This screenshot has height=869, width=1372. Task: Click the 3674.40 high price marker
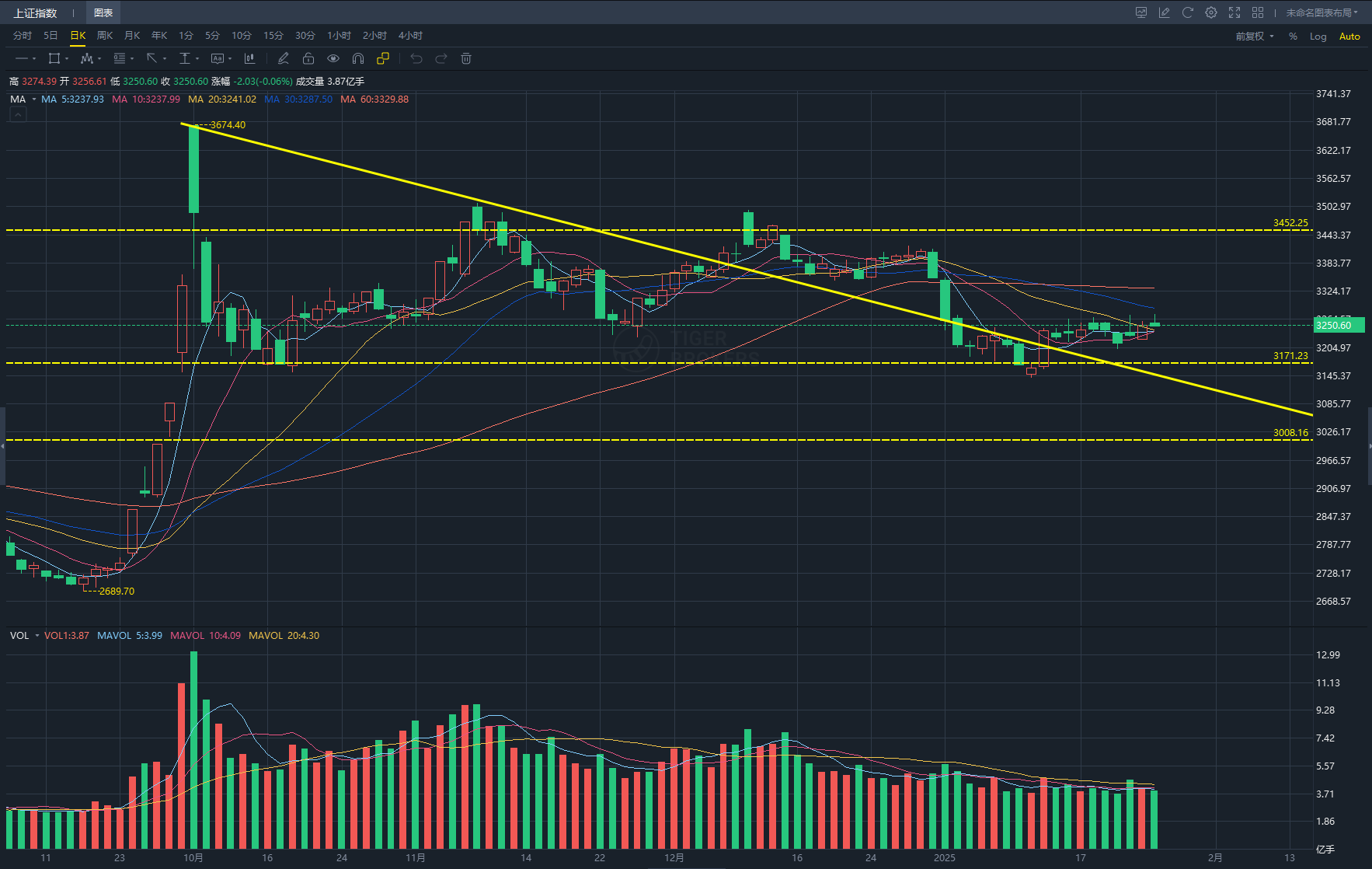click(228, 125)
